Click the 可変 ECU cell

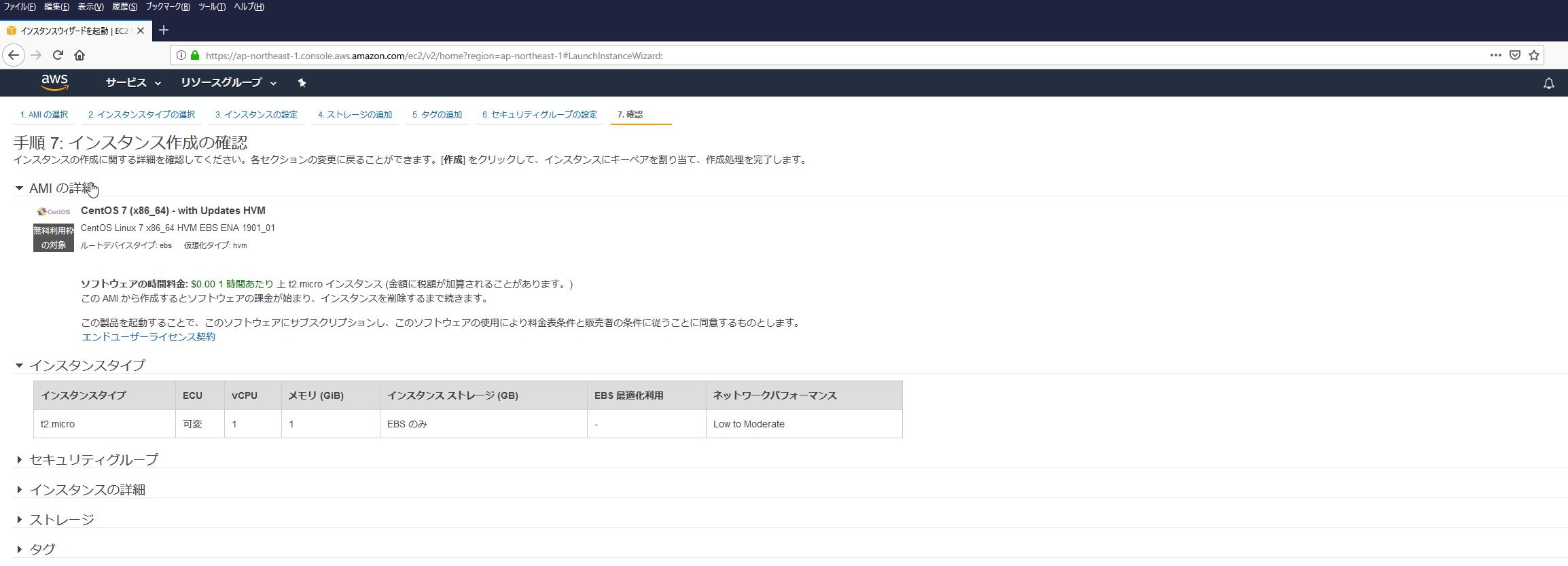(x=200, y=424)
